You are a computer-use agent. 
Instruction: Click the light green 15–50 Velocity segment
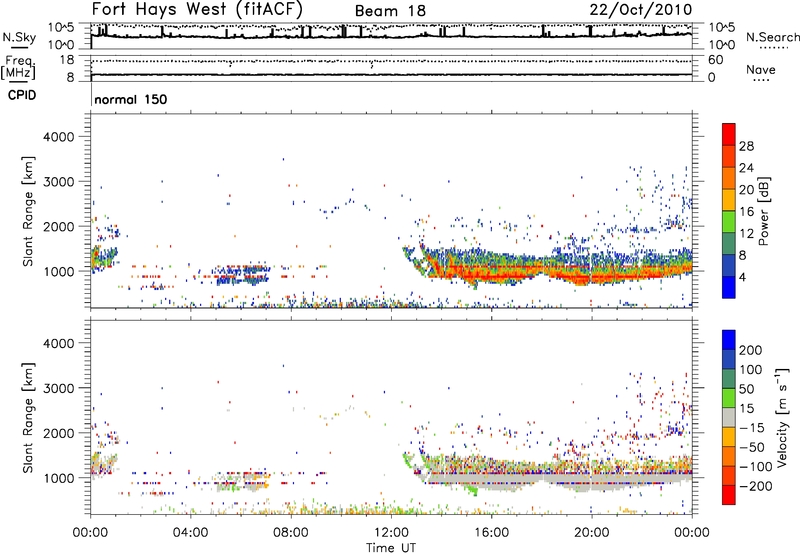pos(729,398)
